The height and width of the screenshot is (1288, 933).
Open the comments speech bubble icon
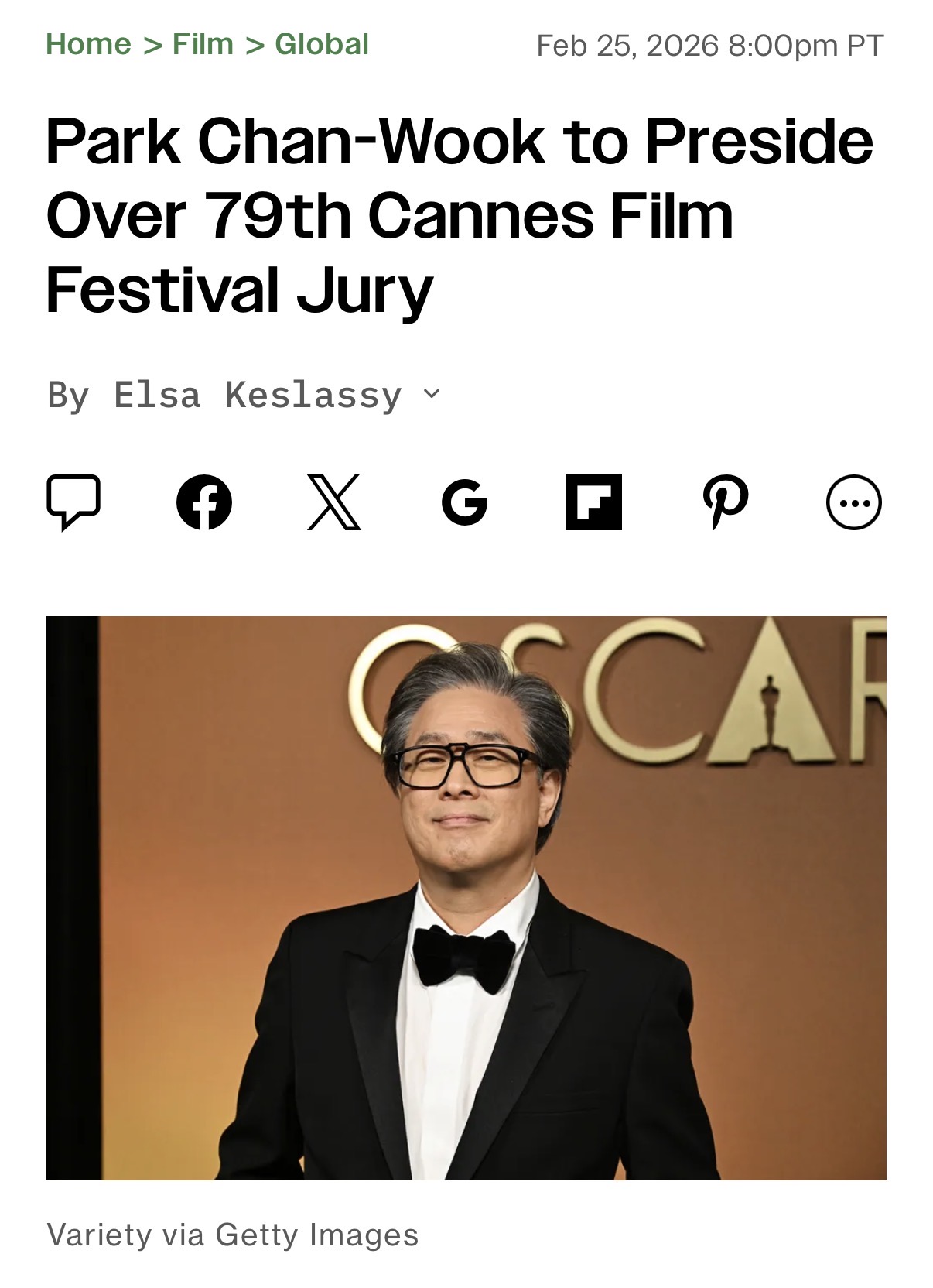(x=73, y=502)
